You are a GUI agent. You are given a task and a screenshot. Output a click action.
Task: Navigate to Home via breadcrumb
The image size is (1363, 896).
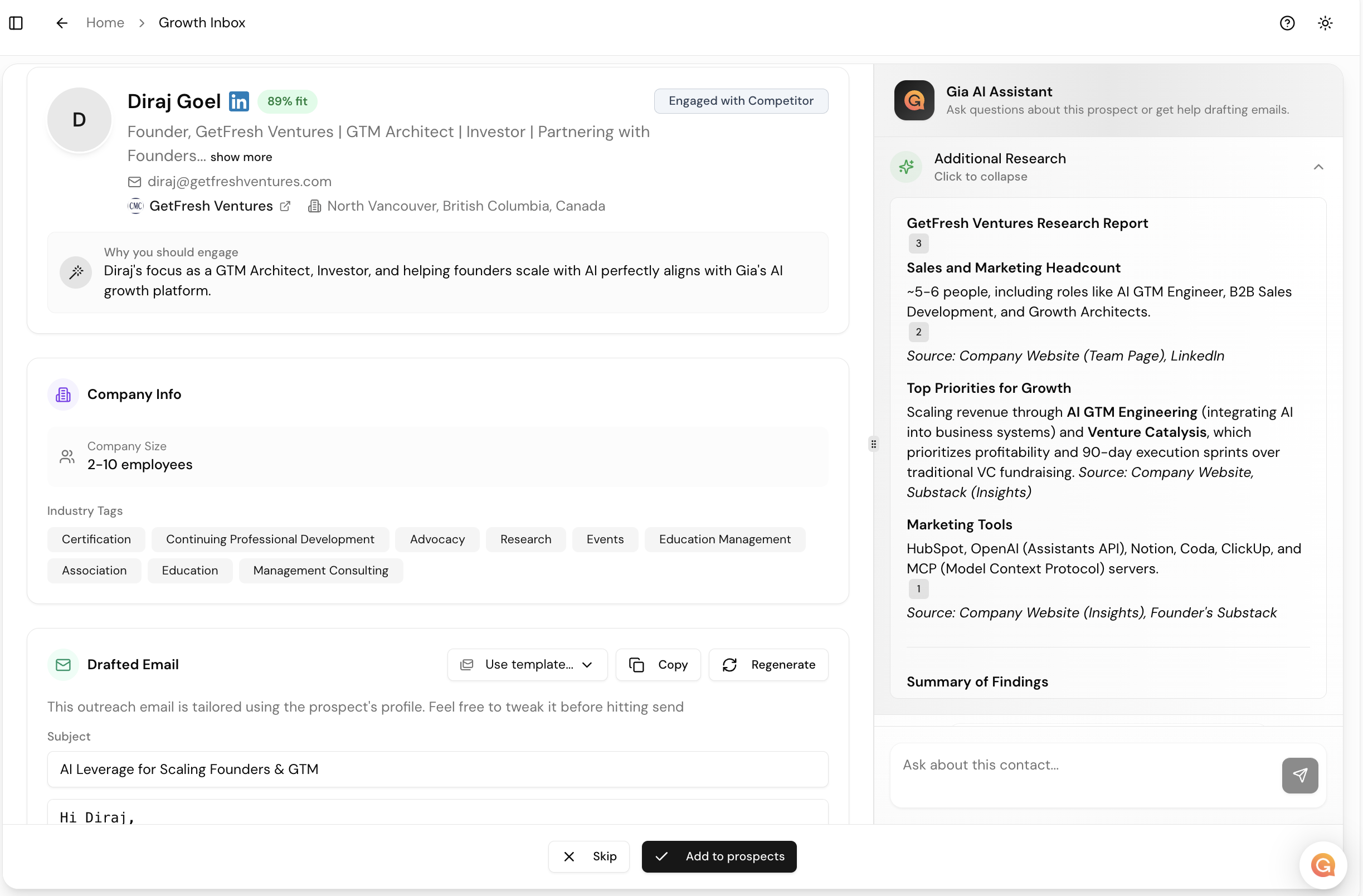click(x=105, y=23)
